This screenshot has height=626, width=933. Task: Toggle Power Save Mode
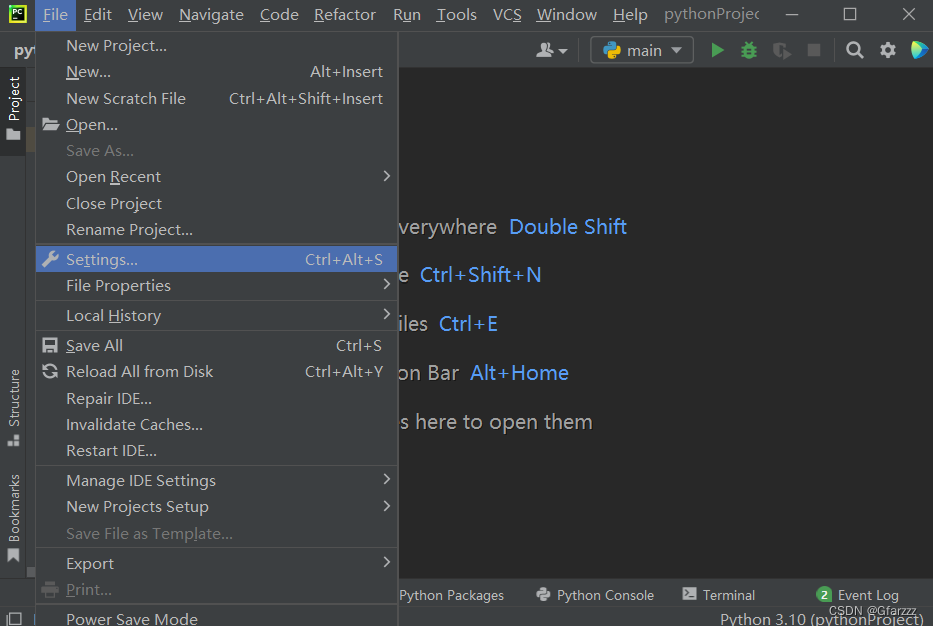[x=217, y=618]
